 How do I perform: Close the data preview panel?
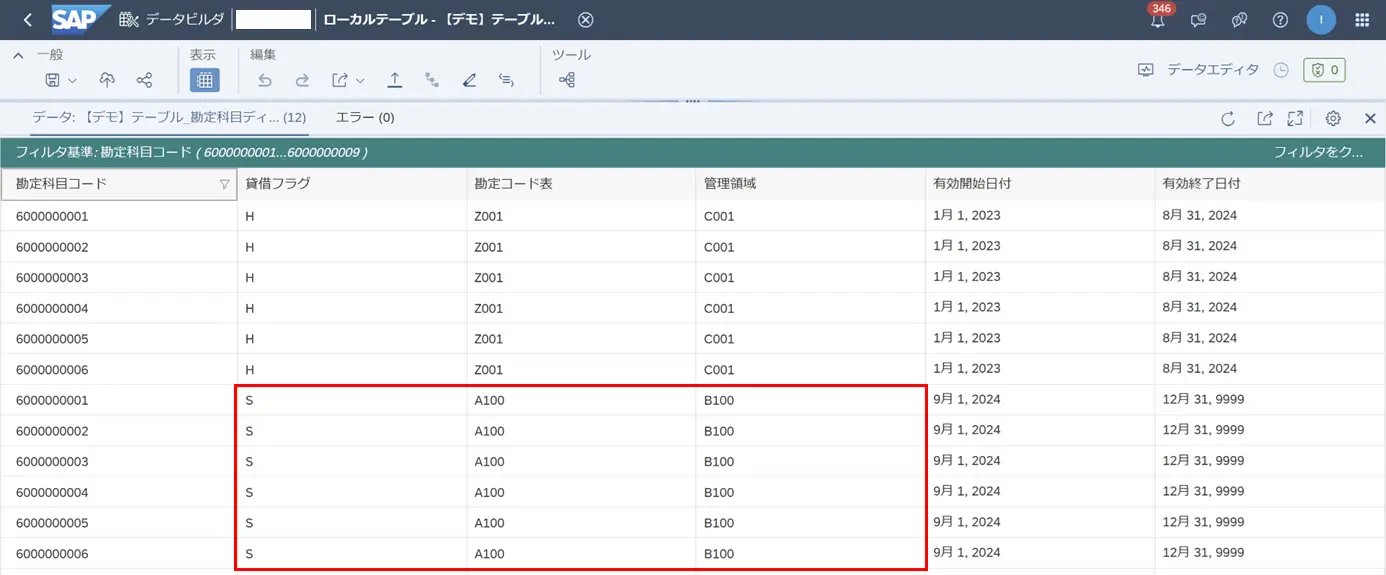point(1371,119)
